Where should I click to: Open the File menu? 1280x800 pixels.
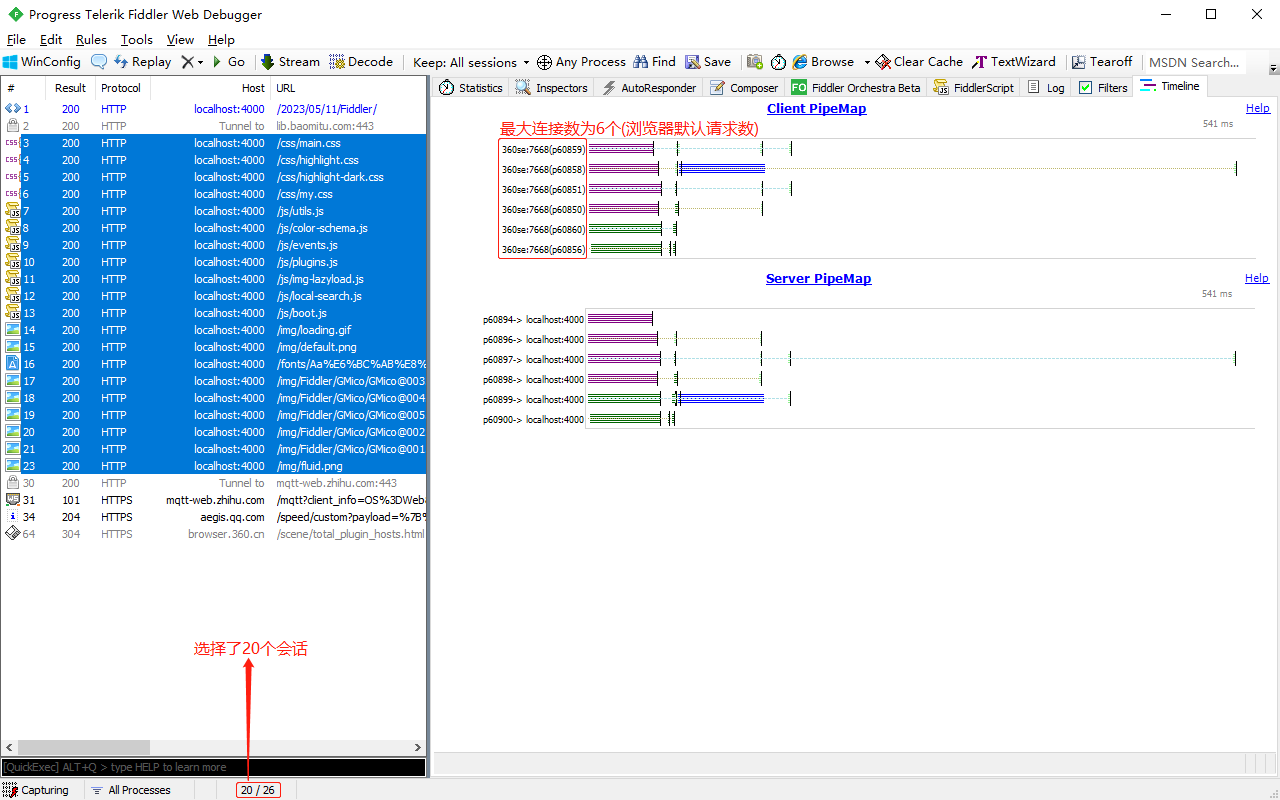[16, 40]
